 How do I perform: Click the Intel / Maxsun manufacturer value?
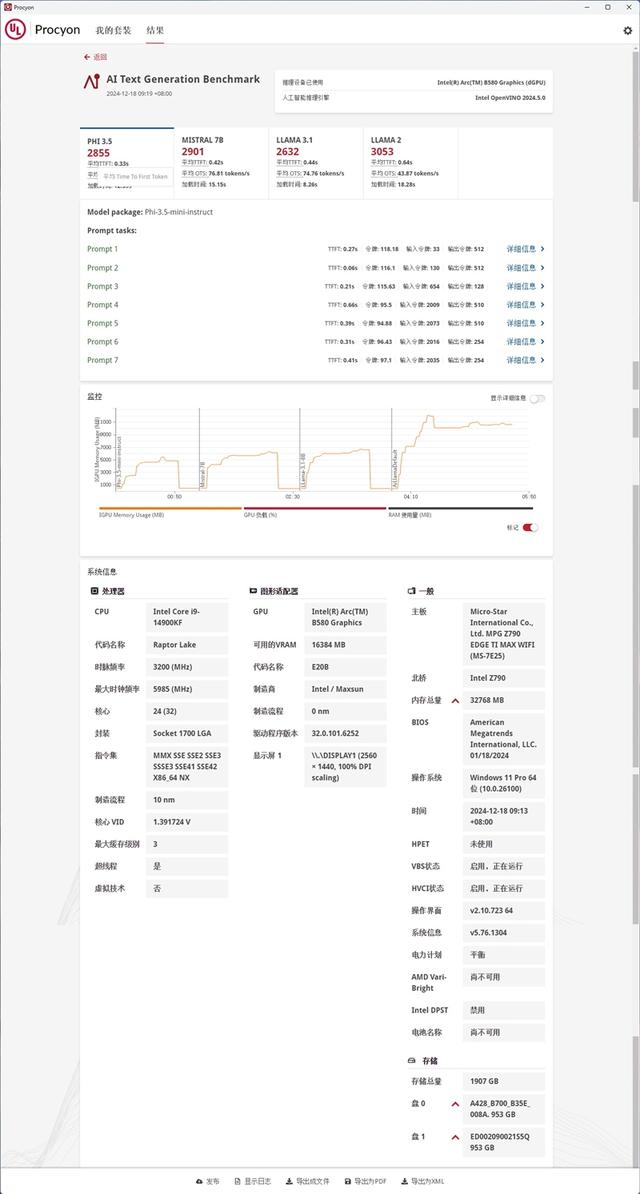pyautogui.click(x=345, y=688)
